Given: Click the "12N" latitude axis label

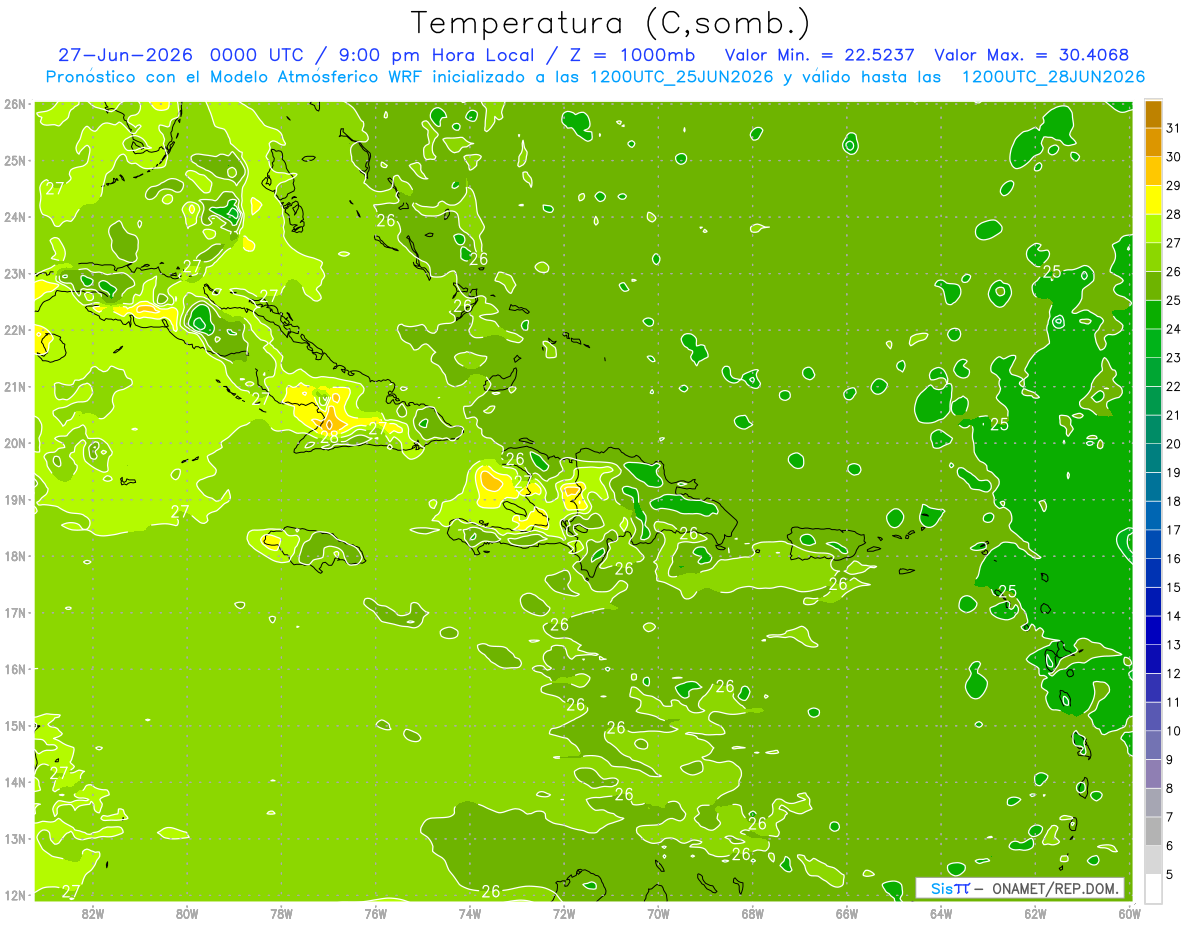Looking at the screenshot, I should click(x=15, y=895).
